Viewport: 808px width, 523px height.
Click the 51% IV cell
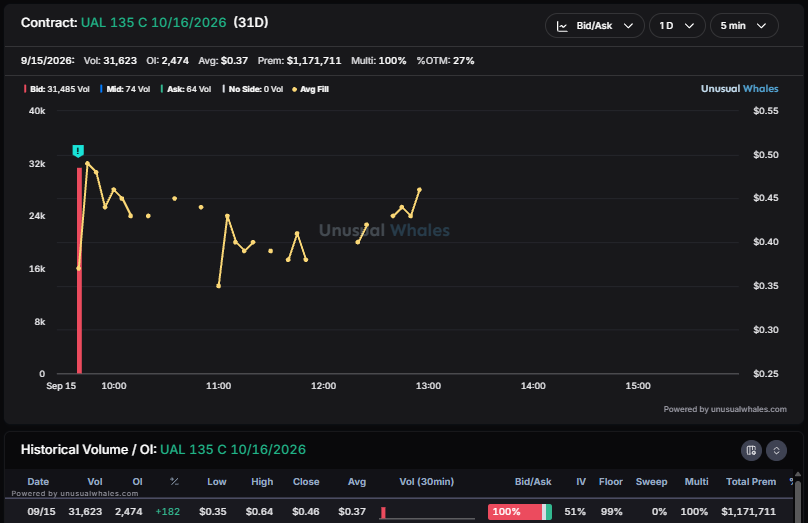575,512
